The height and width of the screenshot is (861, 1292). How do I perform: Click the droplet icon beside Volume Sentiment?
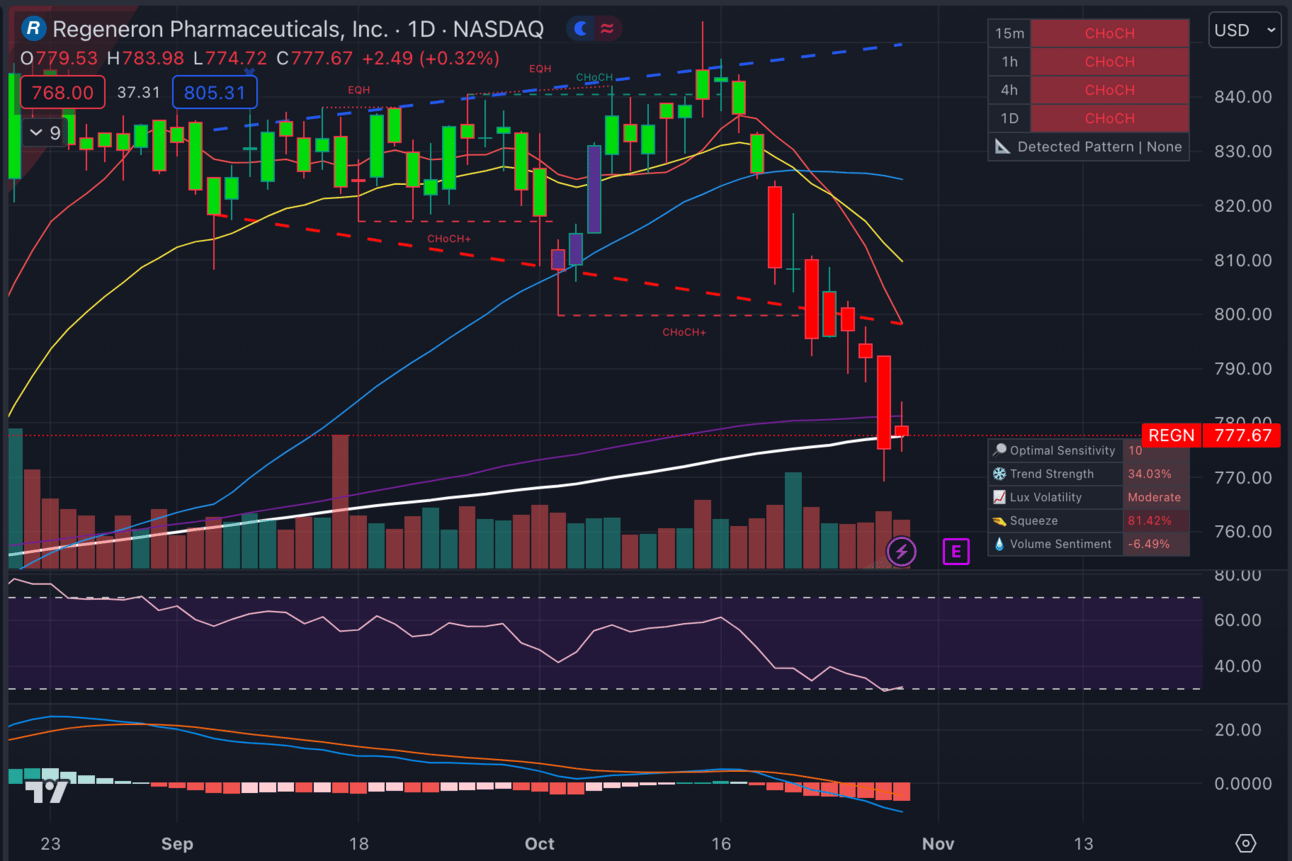[999, 544]
